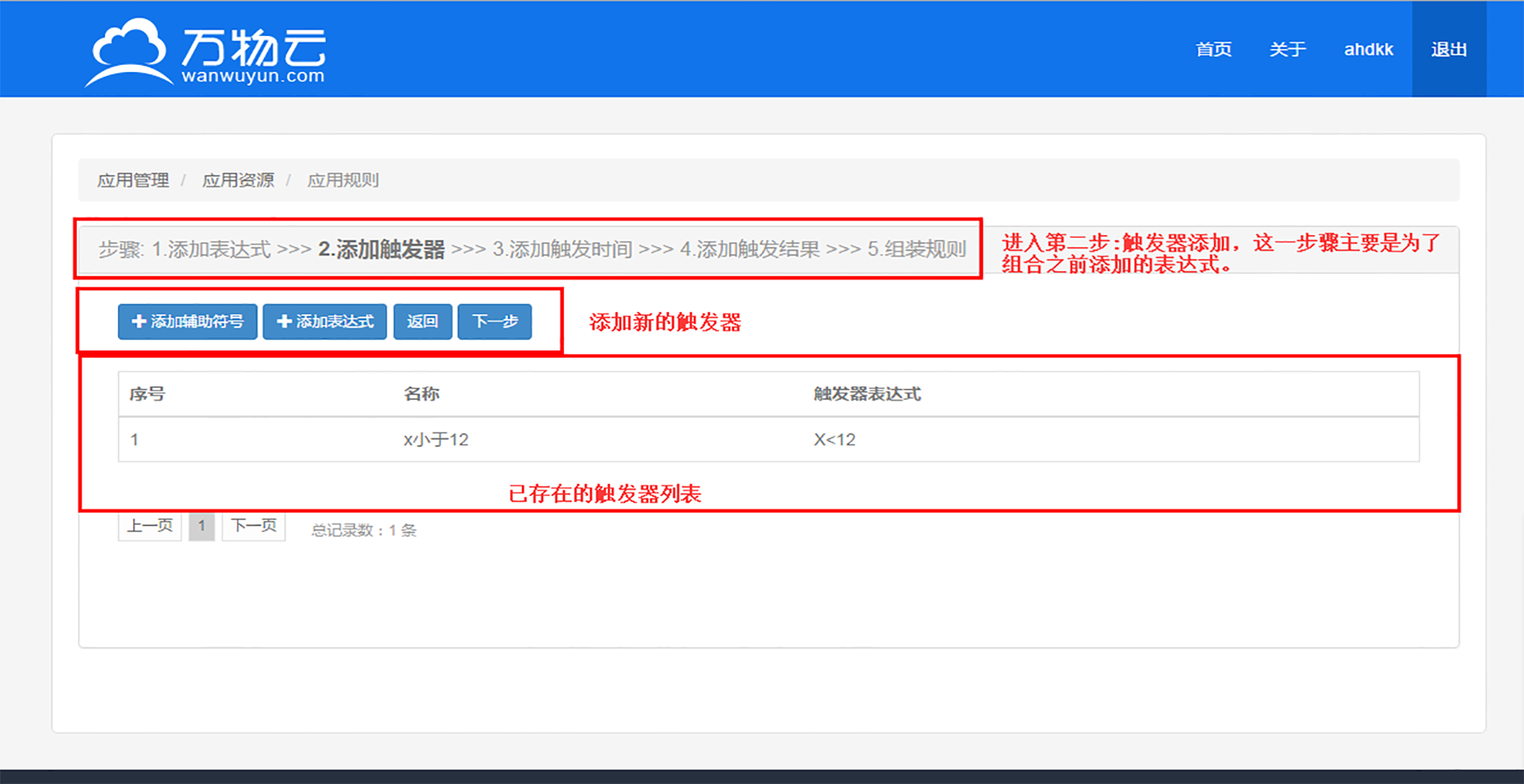
Task: Go to previous page with 上一页
Action: pos(150,527)
